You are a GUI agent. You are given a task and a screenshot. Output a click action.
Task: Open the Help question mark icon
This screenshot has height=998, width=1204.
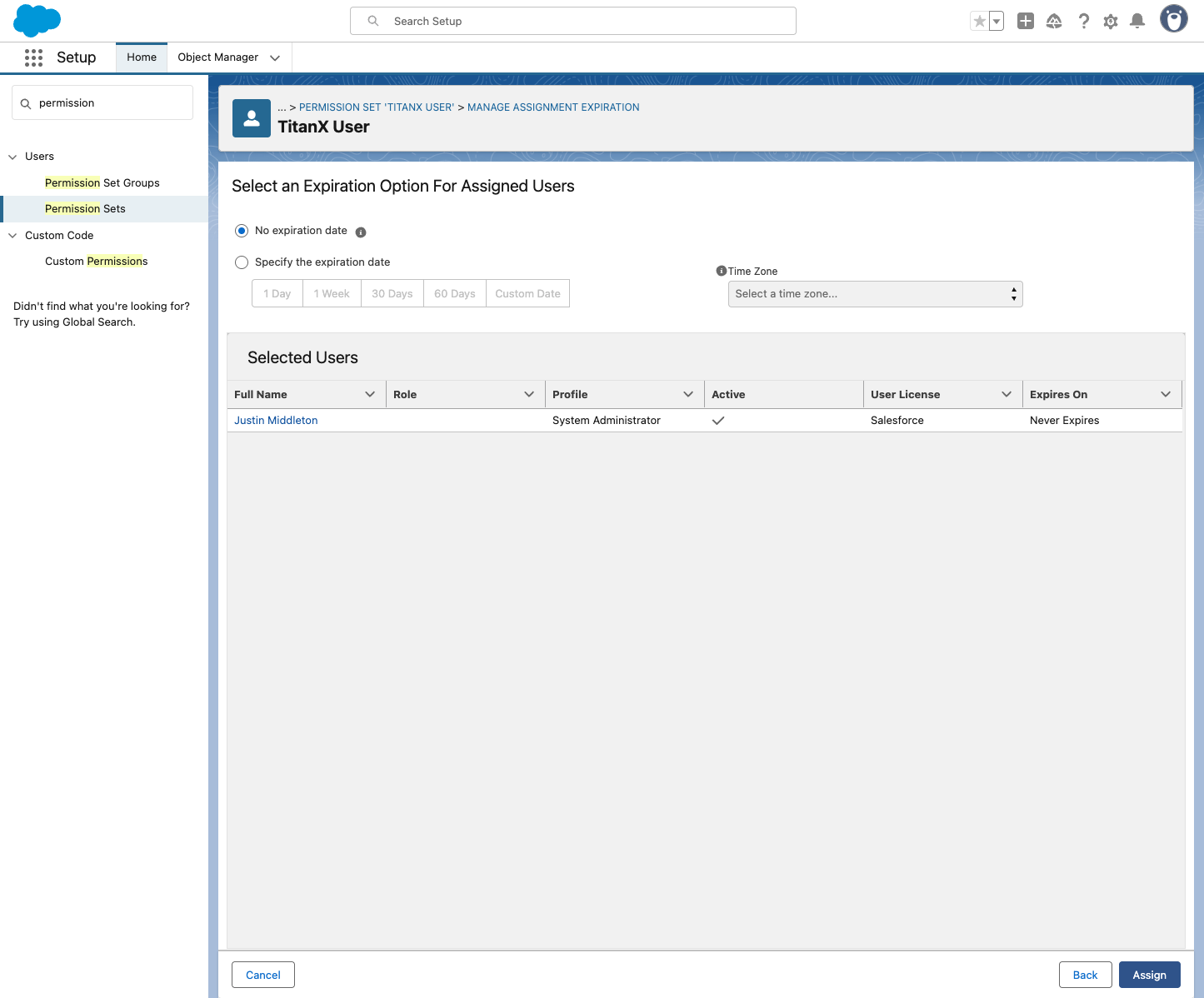[x=1083, y=21]
